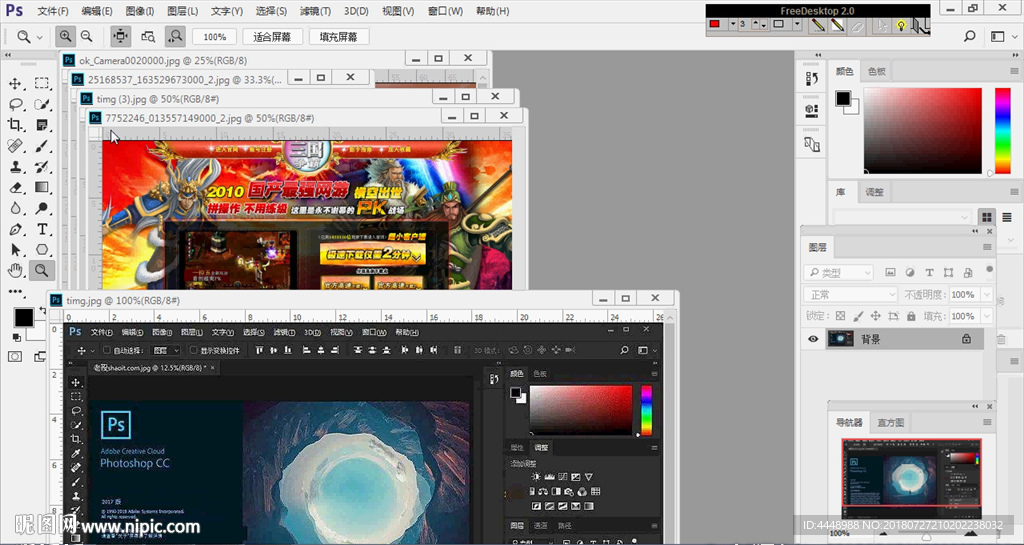Open the 填充 fill dropdown arrow
The width and height of the screenshot is (1024, 545).
(x=987, y=316)
